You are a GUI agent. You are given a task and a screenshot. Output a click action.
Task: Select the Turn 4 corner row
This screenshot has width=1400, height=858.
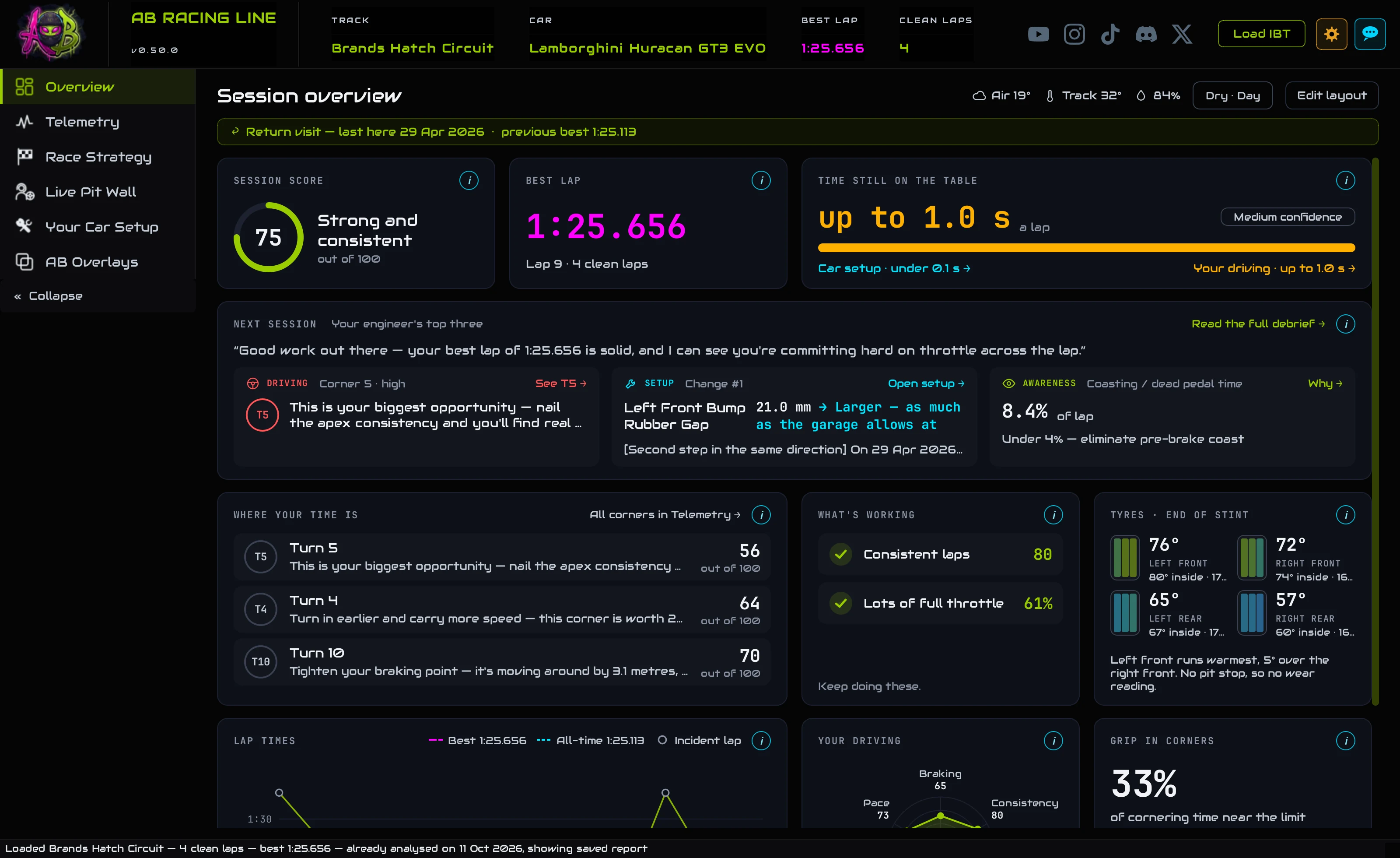click(x=502, y=609)
